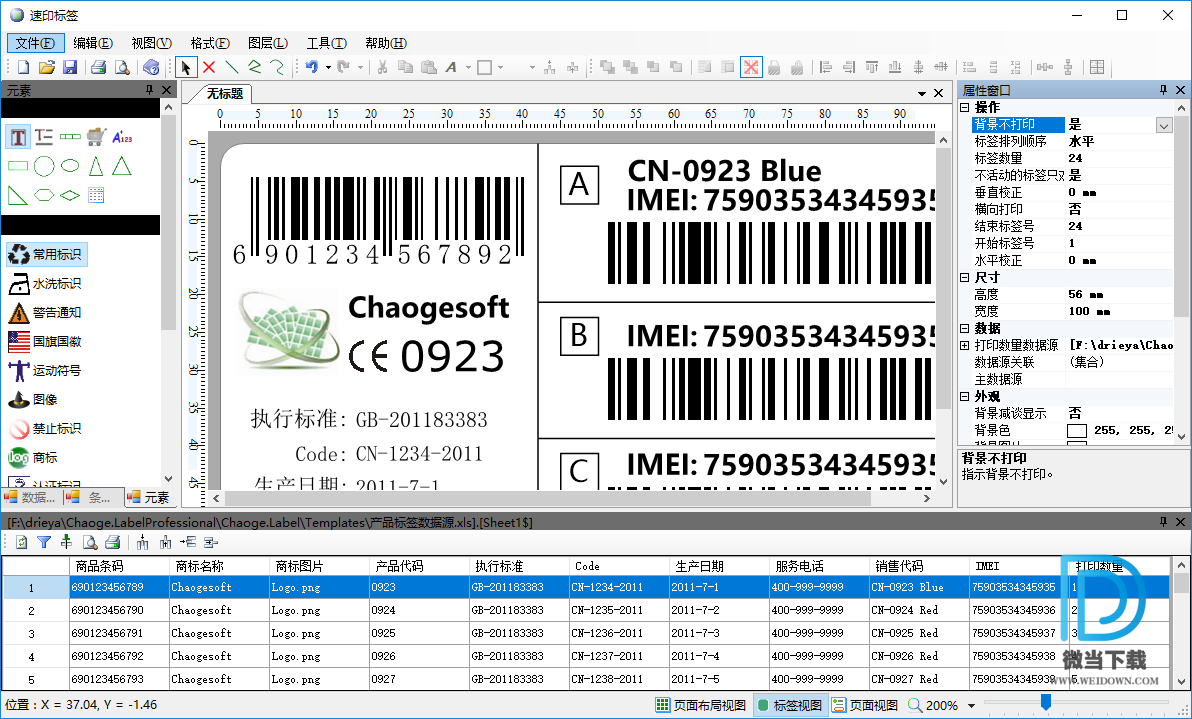Insert a shopping cart barcode element
This screenshot has height=719, width=1192.
96,137
